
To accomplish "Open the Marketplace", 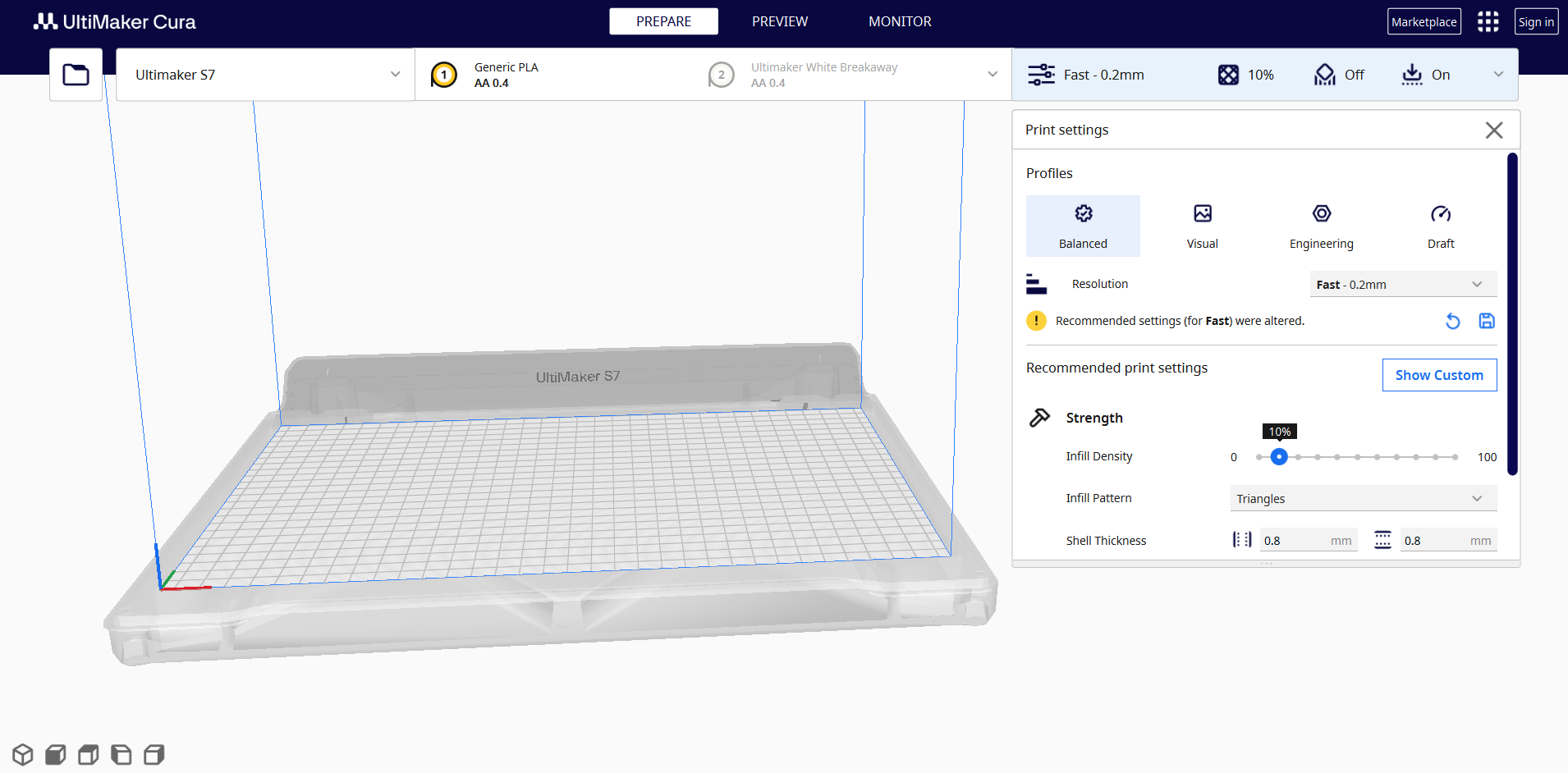I will 1424,22.
